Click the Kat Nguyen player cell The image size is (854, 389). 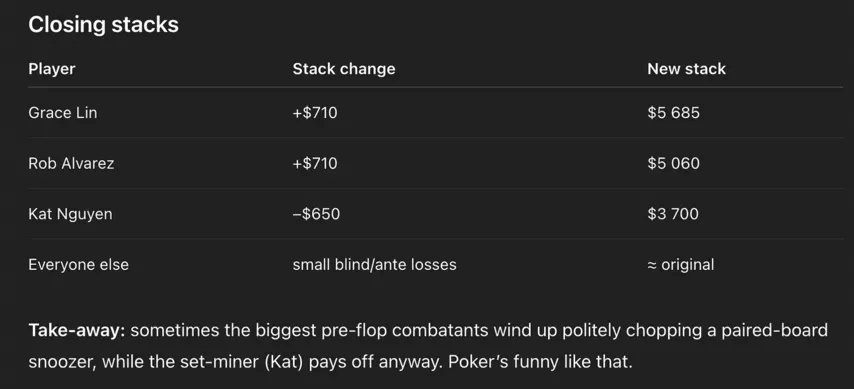pyautogui.click(x=70, y=214)
